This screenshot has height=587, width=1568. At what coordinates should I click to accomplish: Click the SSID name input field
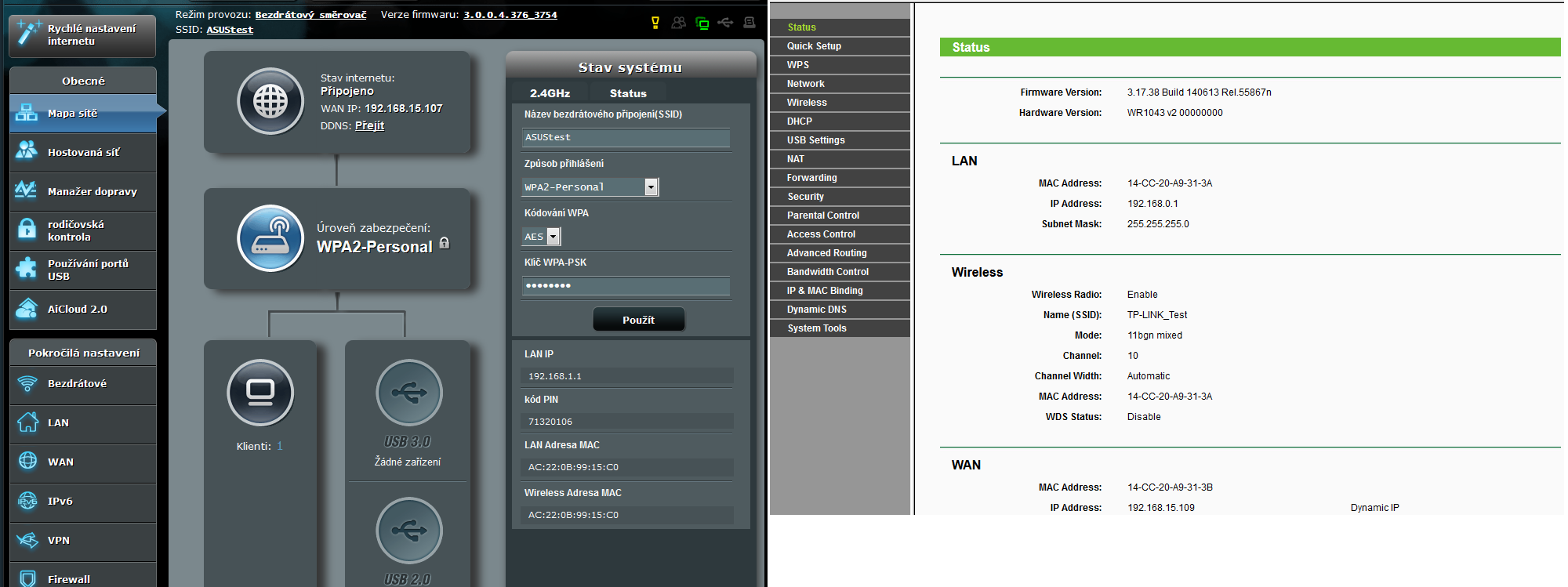pyautogui.click(x=626, y=138)
